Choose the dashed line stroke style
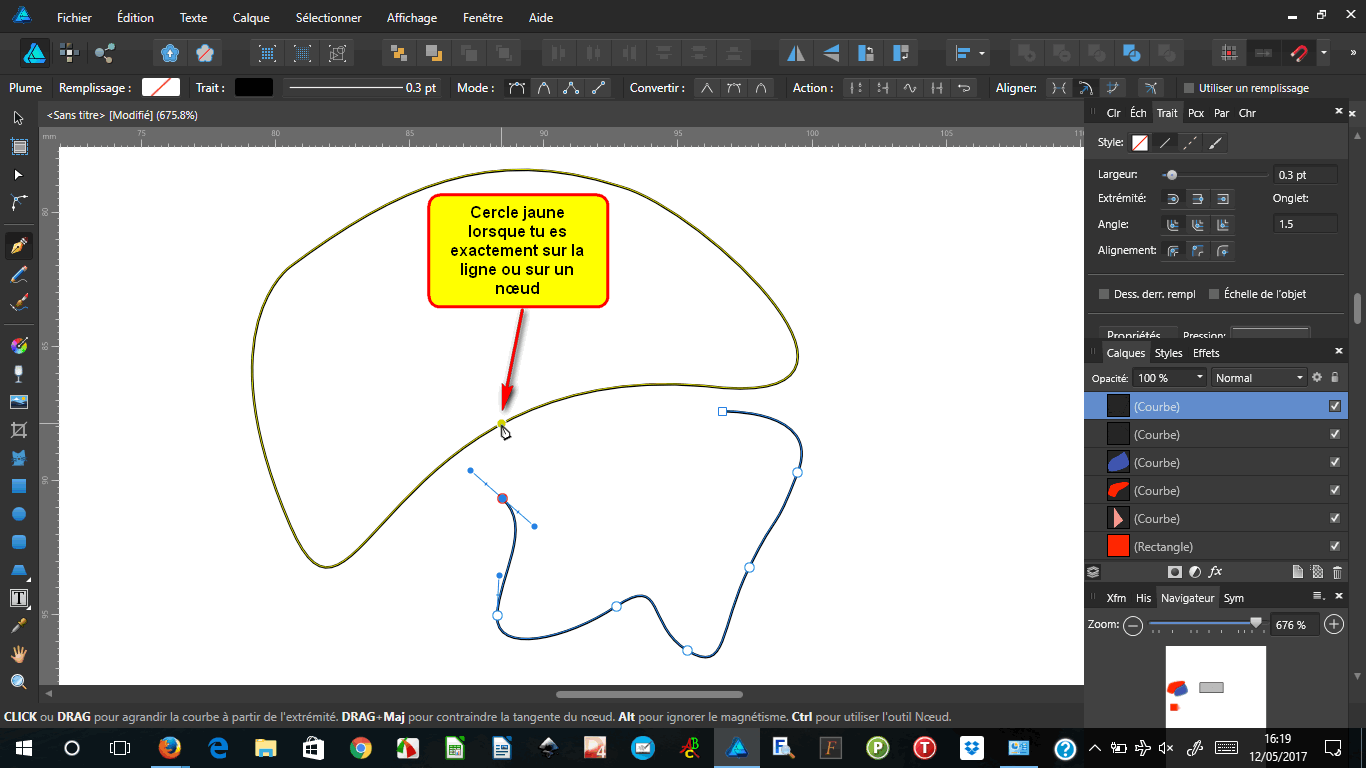 [1190, 143]
